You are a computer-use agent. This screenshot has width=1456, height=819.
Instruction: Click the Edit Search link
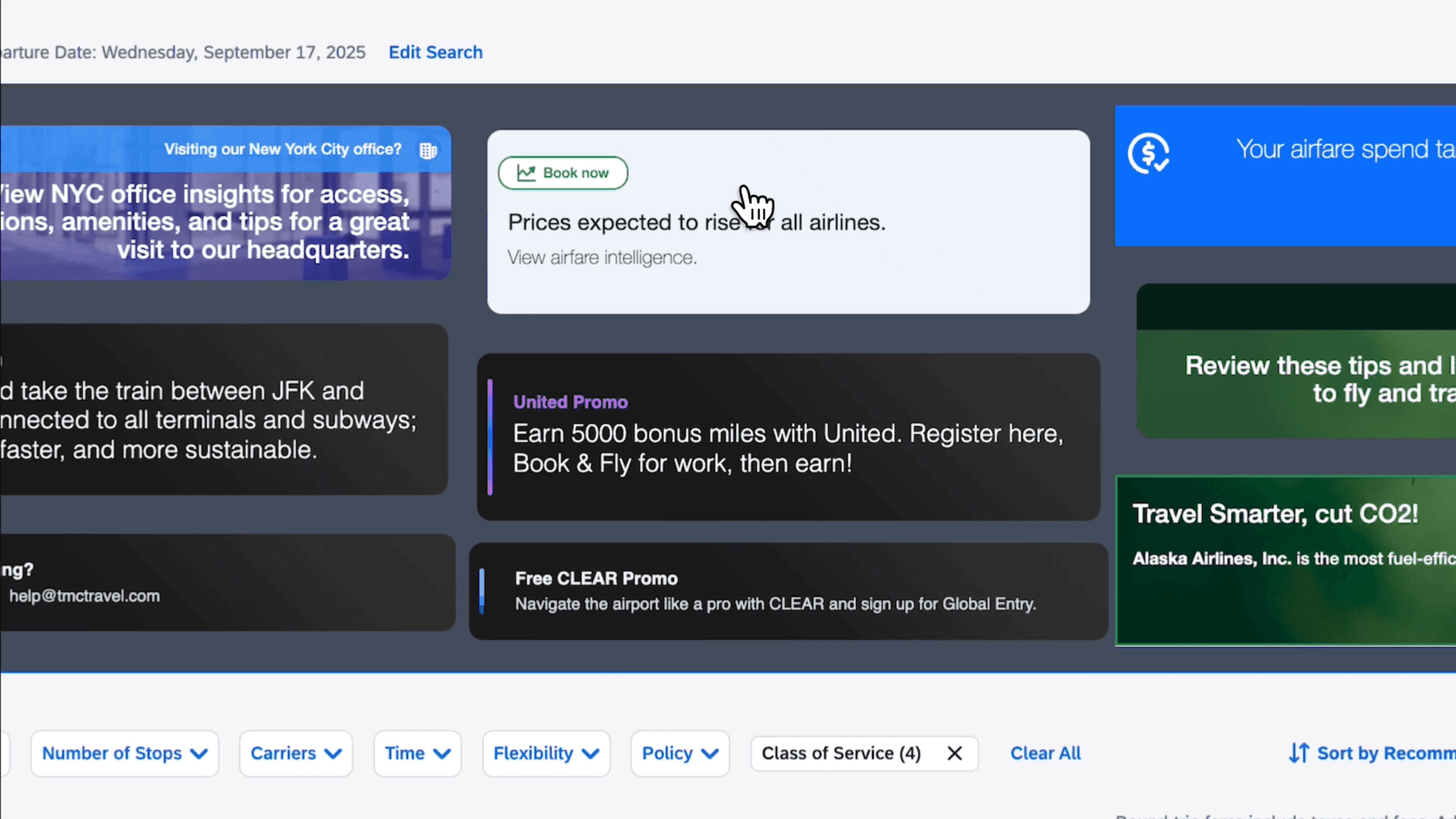tap(435, 52)
